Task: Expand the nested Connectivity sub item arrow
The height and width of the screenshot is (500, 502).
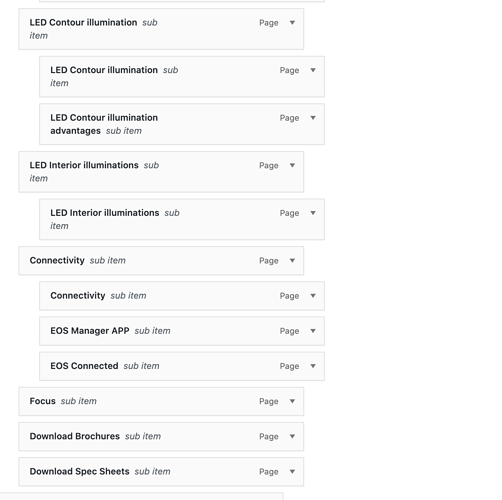Action: [x=313, y=296]
